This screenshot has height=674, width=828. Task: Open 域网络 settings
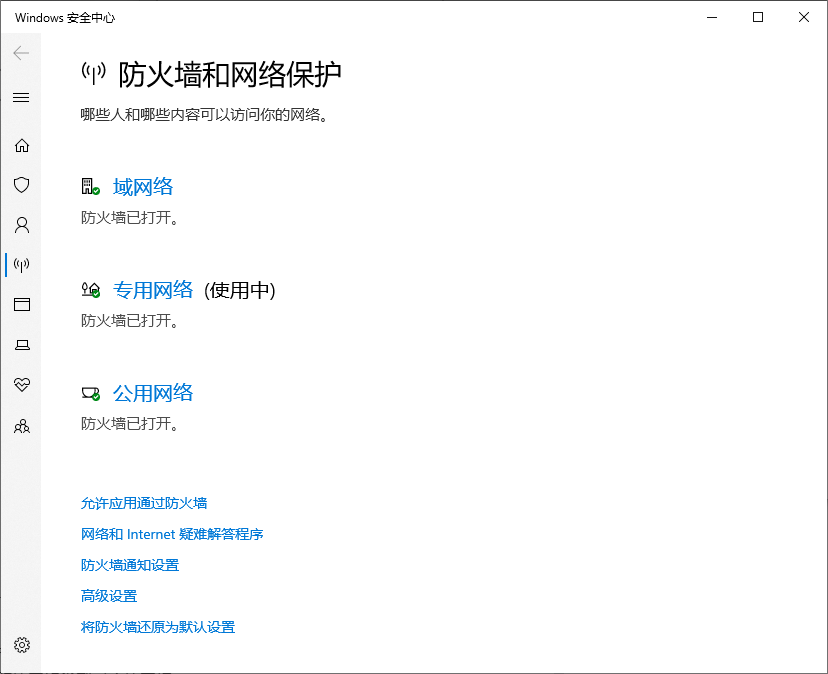[143, 186]
